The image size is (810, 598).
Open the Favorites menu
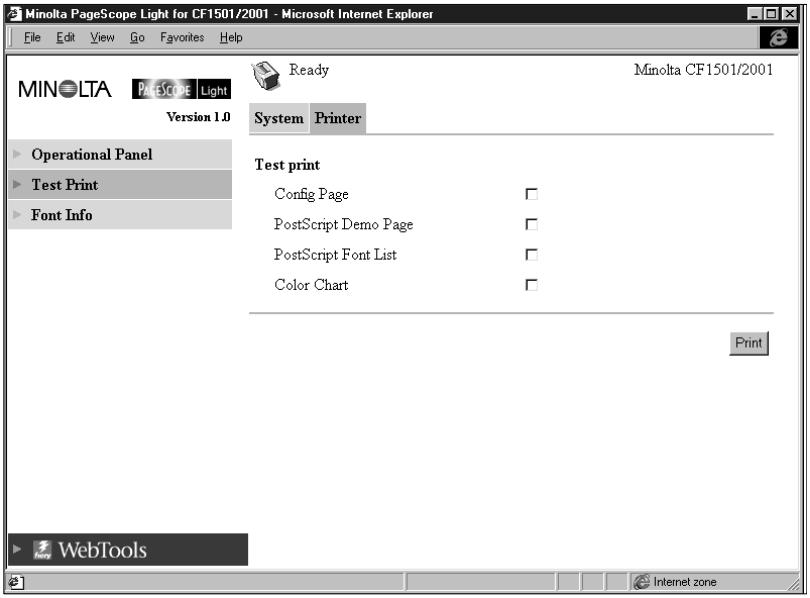(x=182, y=38)
